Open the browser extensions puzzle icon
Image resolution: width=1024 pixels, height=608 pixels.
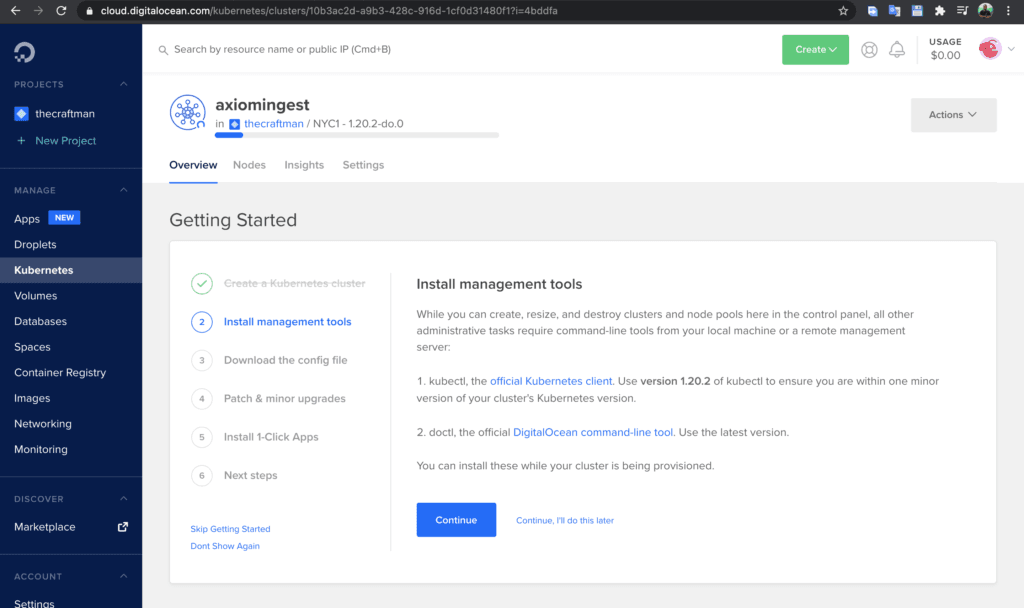(940, 10)
